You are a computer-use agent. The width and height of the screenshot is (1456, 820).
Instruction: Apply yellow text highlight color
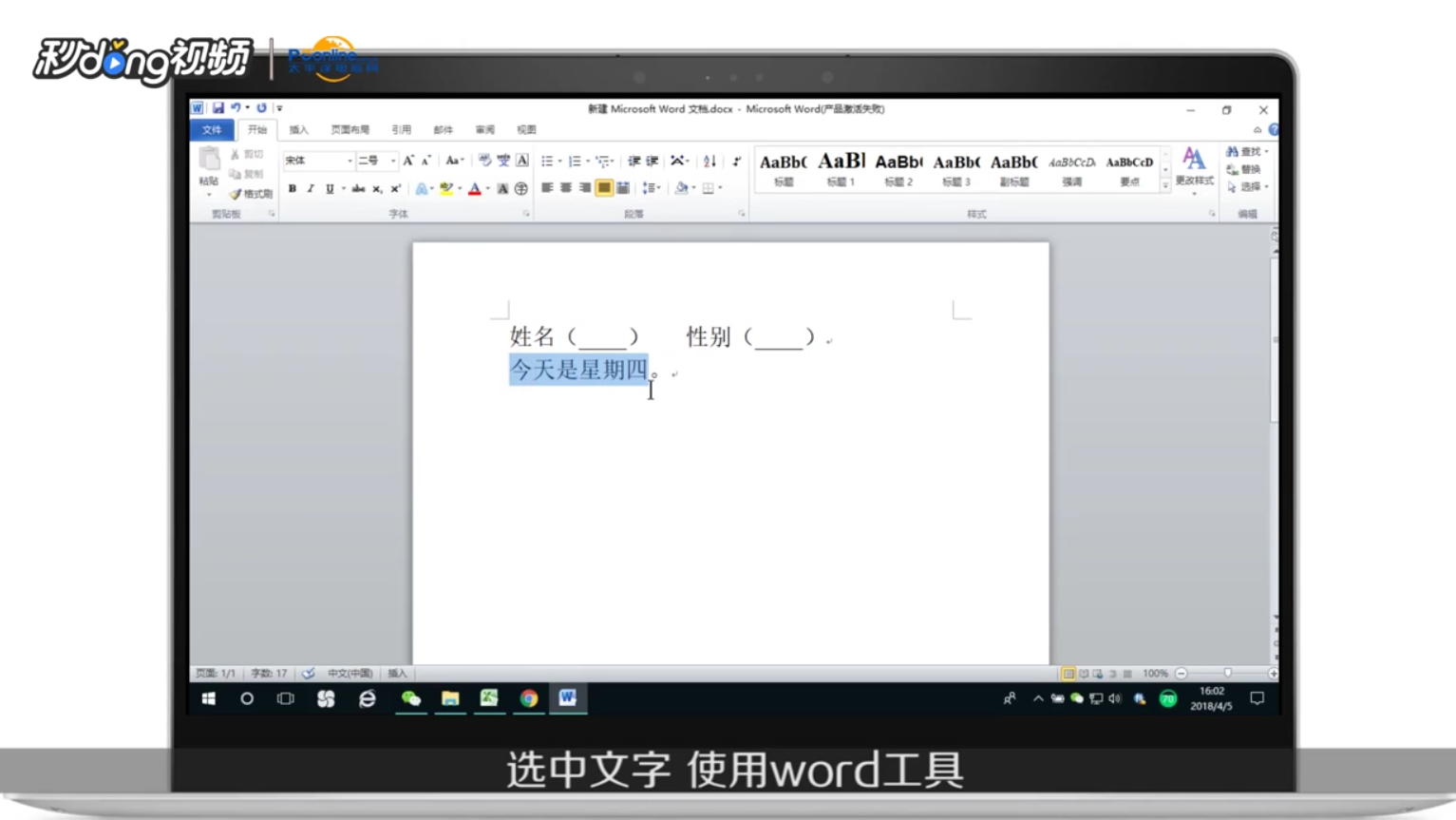click(x=446, y=189)
